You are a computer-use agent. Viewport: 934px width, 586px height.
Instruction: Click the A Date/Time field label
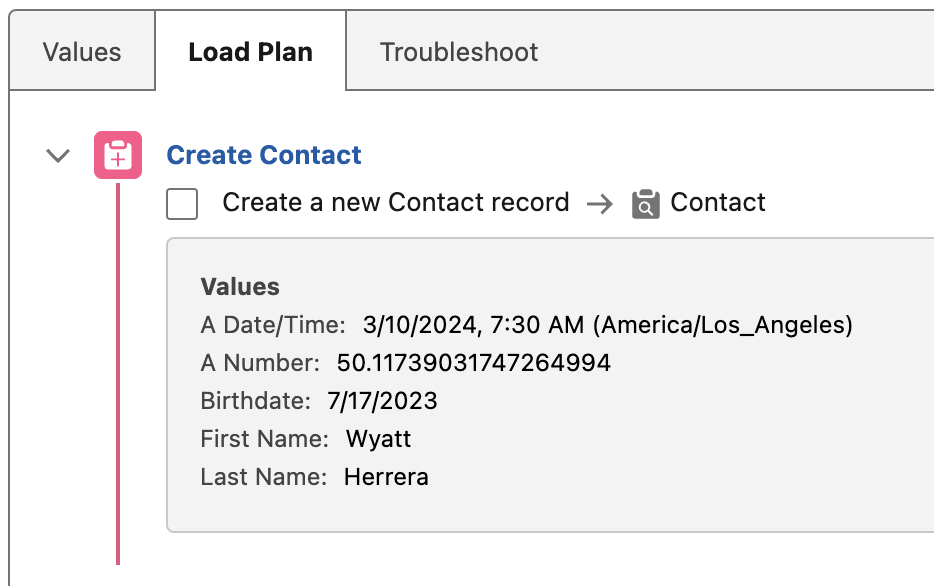coord(273,325)
